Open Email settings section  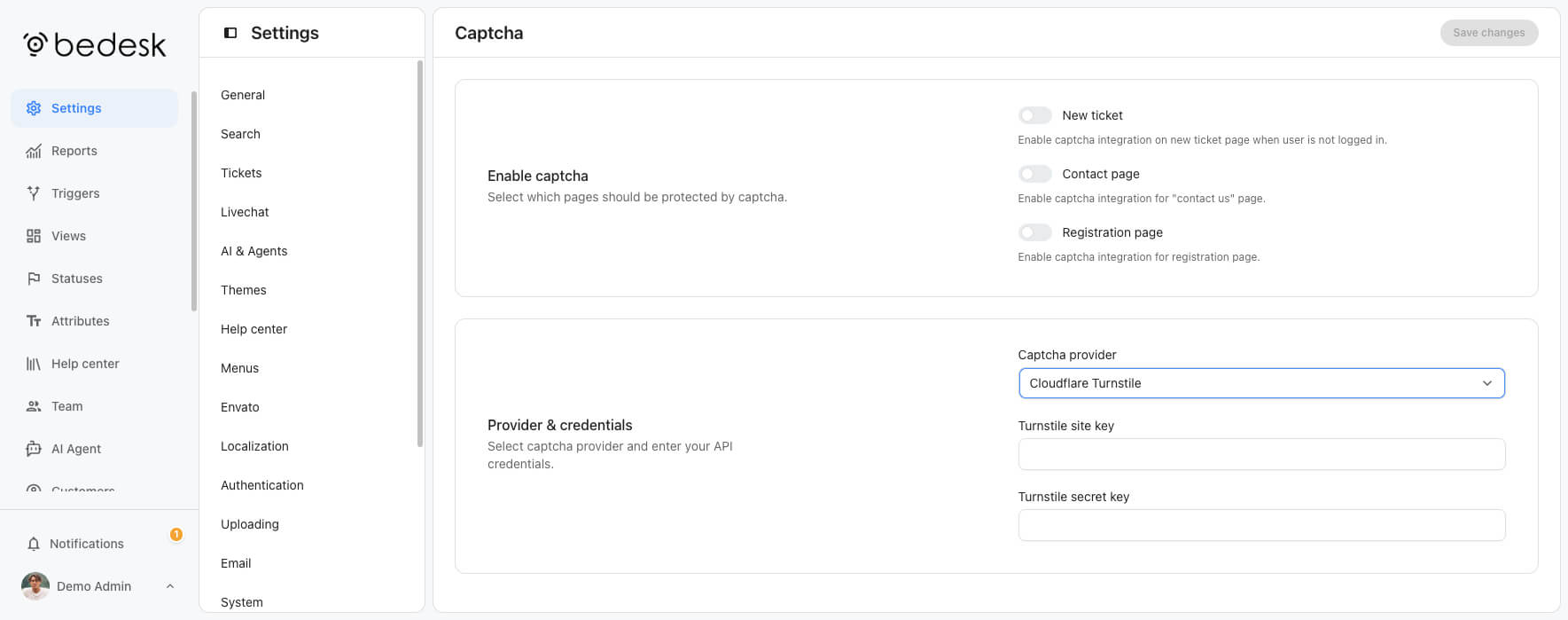click(236, 563)
